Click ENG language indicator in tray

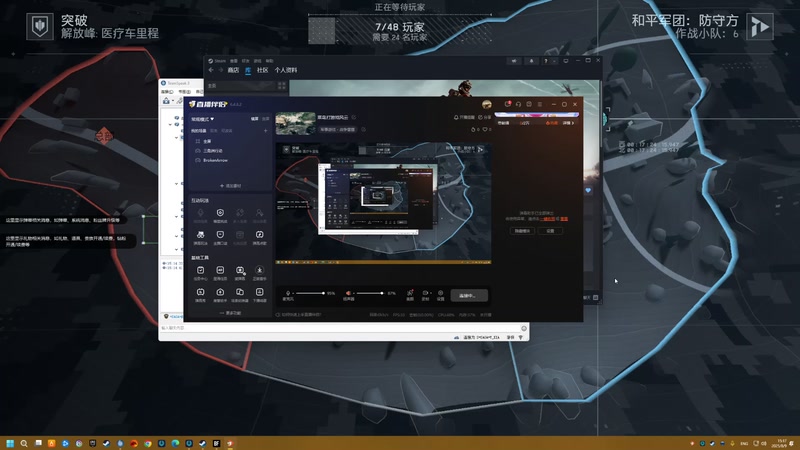click(744, 443)
